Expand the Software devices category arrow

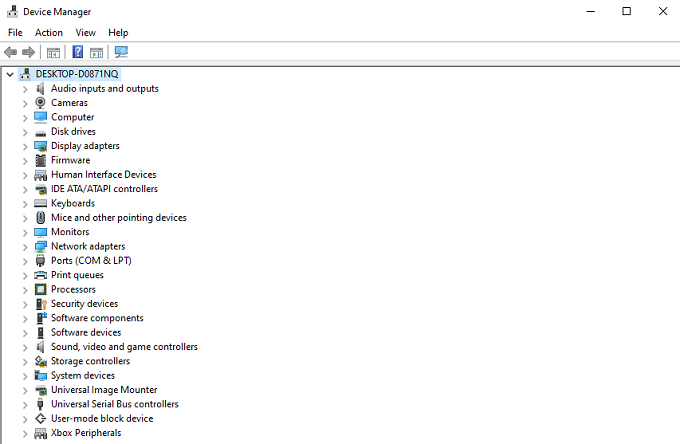[x=25, y=333]
